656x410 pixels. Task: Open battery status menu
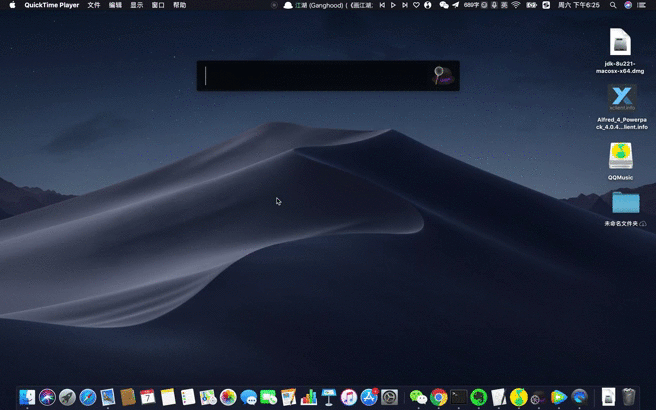point(531,5)
